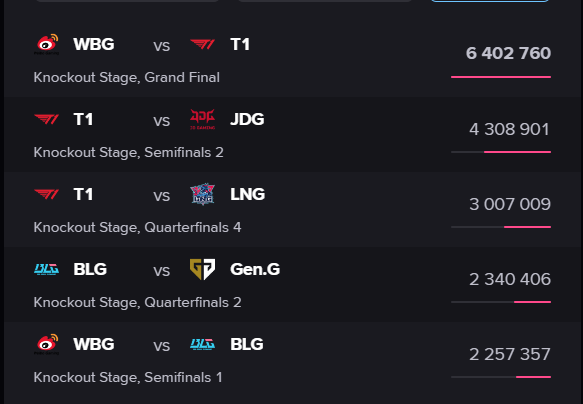Open the Knockout Stage, Grand Final match
Viewport: 583px width, 404px height.
pyautogui.click(x=292, y=59)
